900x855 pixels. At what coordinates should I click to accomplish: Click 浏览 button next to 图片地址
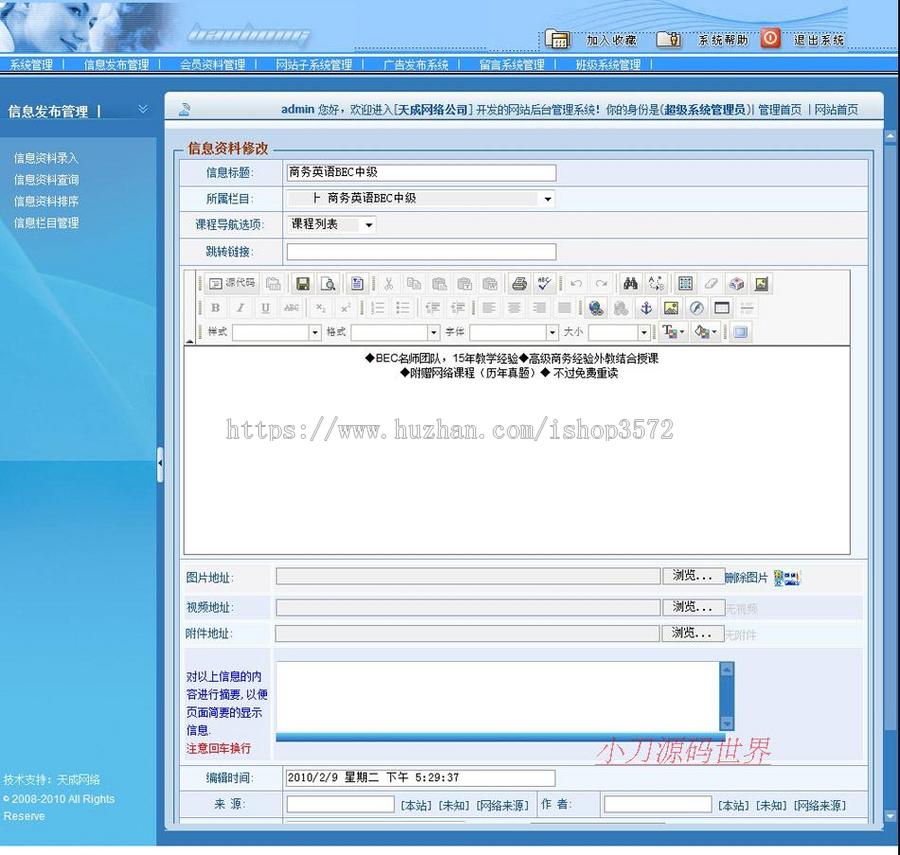[692, 574]
